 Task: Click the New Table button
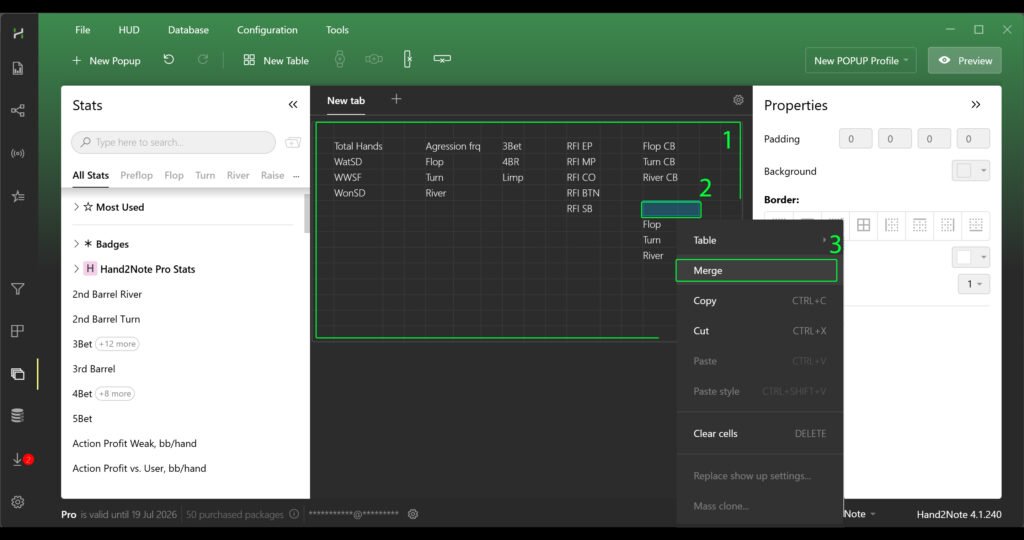tap(276, 61)
